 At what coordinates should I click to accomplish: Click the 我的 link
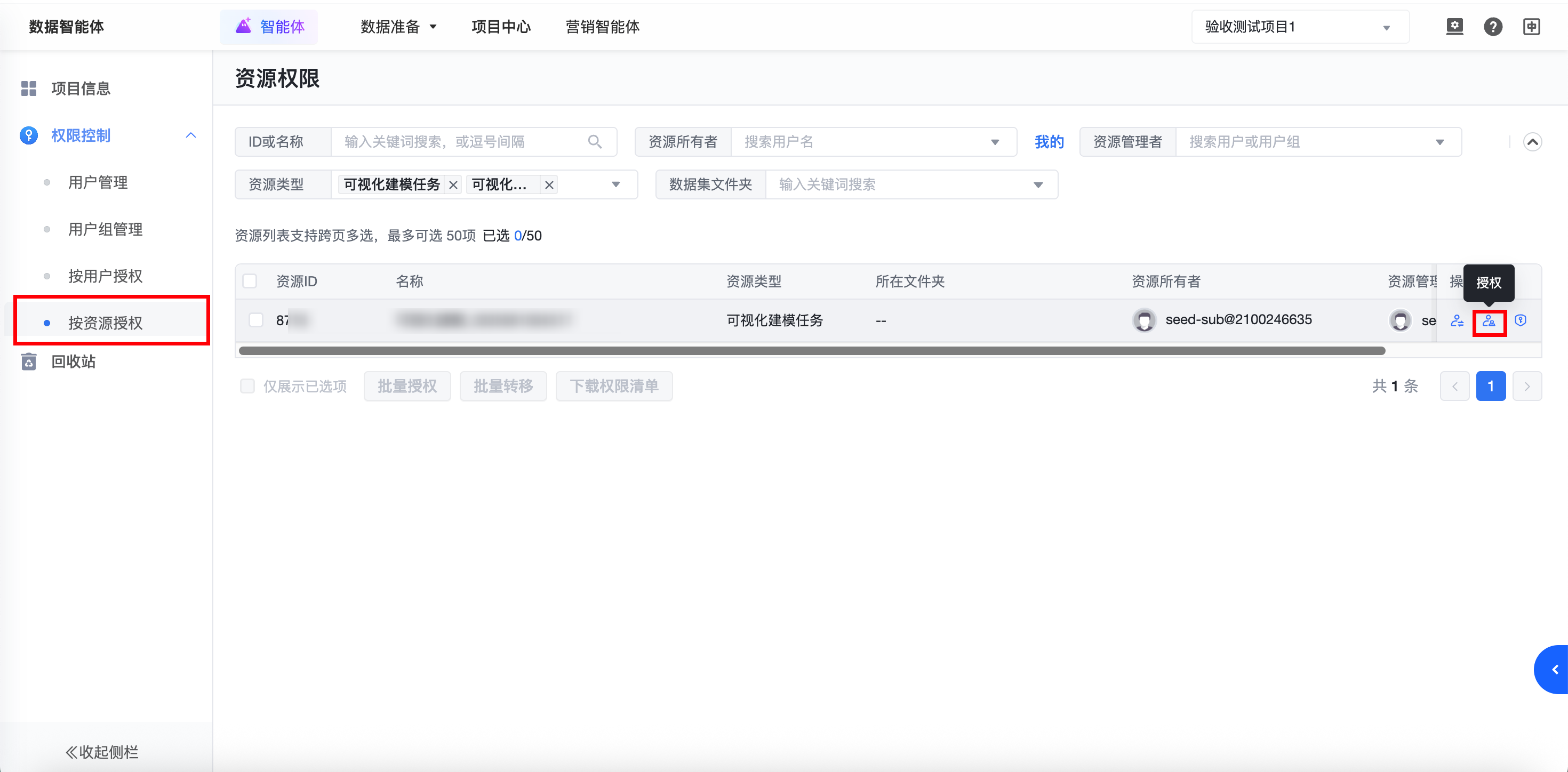coord(1049,142)
